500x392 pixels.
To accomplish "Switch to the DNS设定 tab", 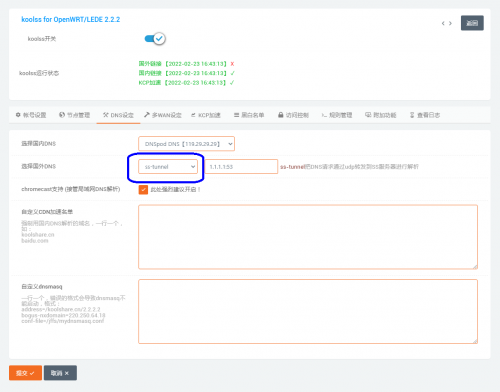I will pyautogui.click(x=118, y=115).
